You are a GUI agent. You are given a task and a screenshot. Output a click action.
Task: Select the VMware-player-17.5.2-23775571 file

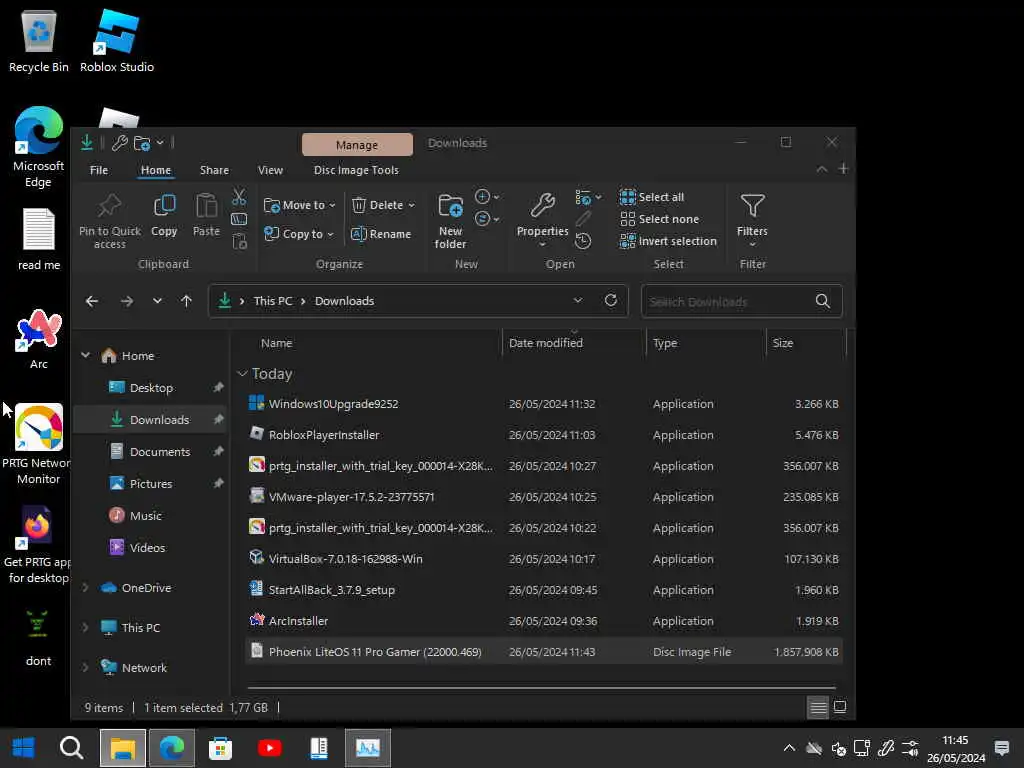tap(543, 497)
